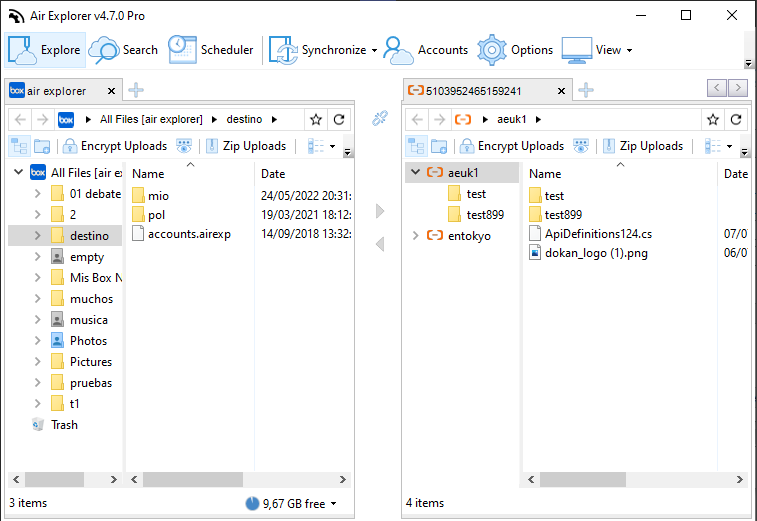This screenshot has width=757, height=521.
Task: Go back in right pane navigation
Action: coord(418,119)
